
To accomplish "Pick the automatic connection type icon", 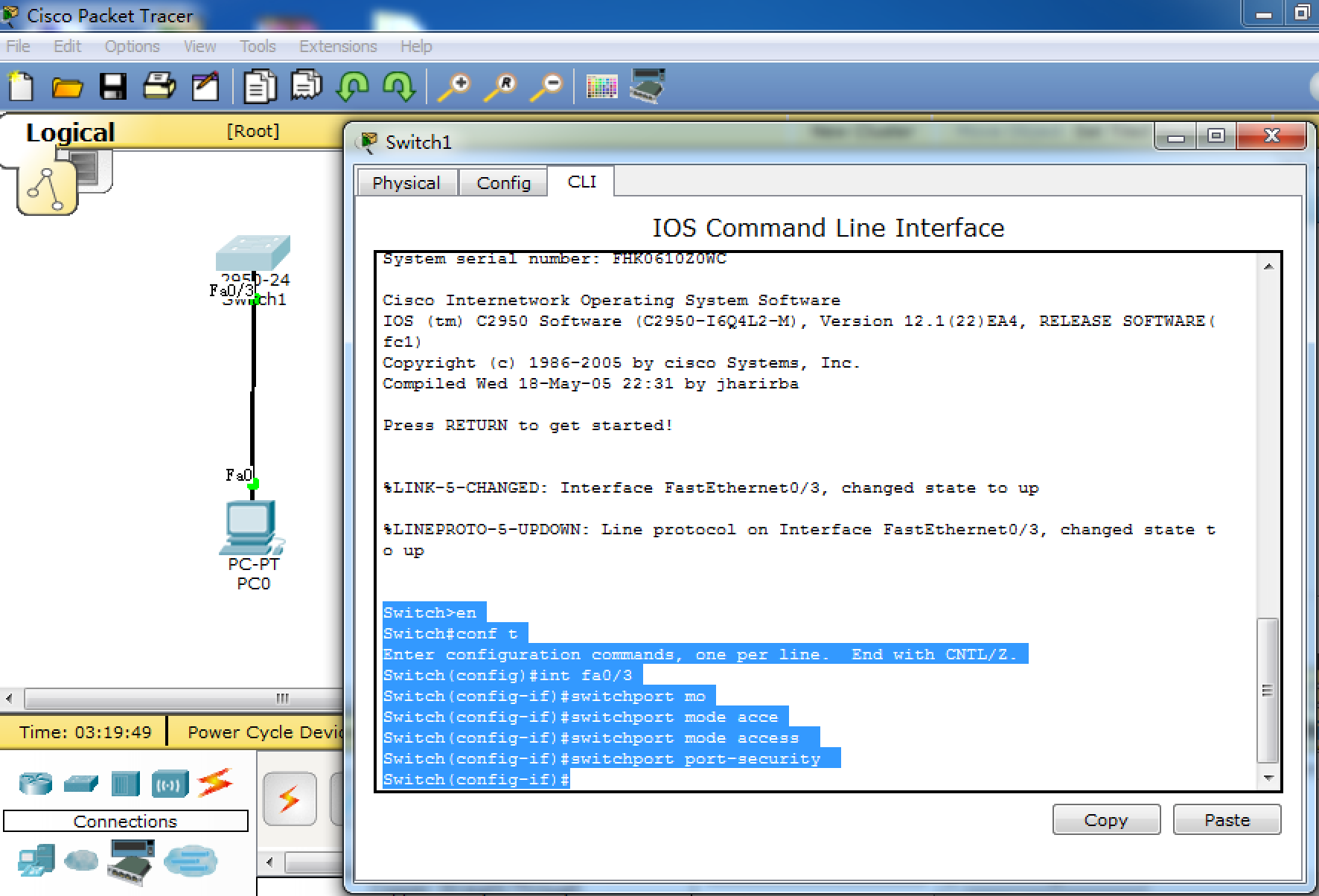I will [290, 799].
